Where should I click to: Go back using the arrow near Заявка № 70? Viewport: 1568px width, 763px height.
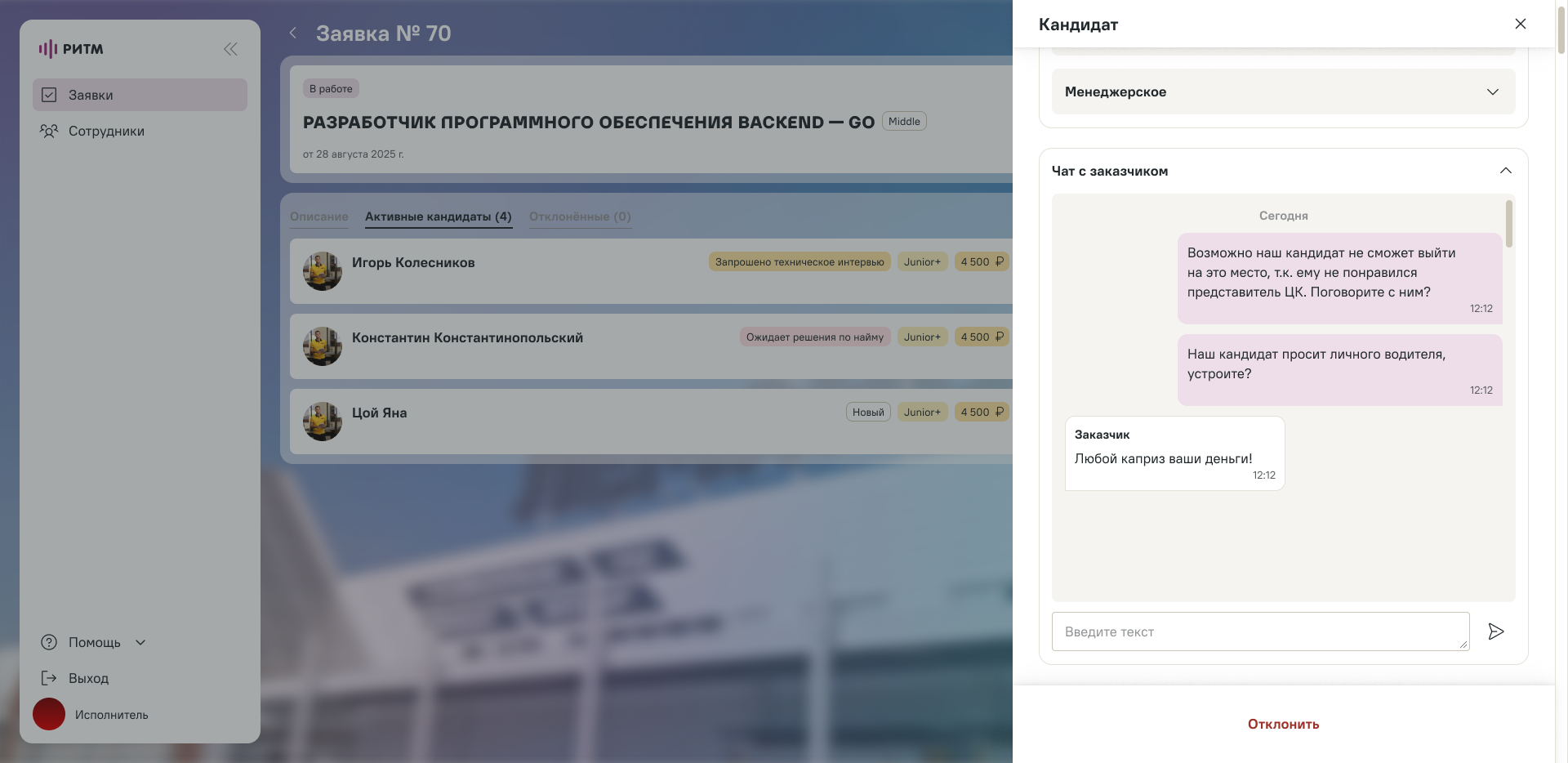(x=292, y=33)
